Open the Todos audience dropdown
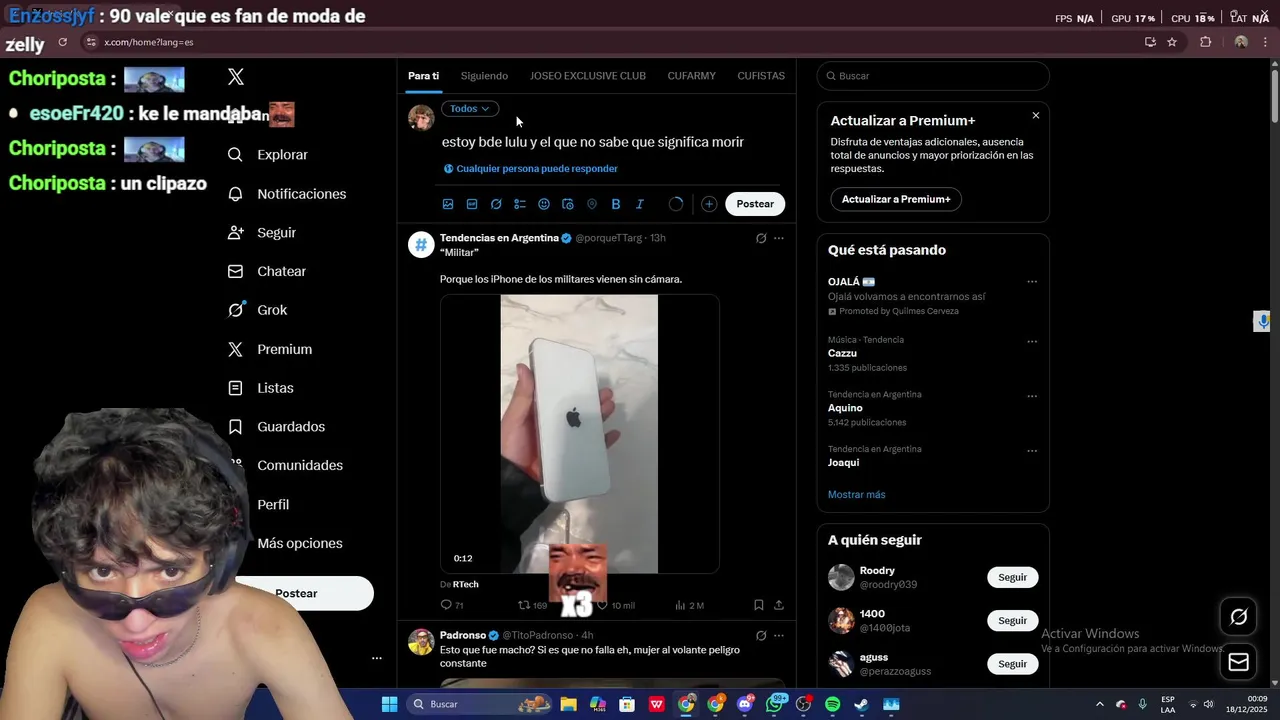 (x=470, y=108)
